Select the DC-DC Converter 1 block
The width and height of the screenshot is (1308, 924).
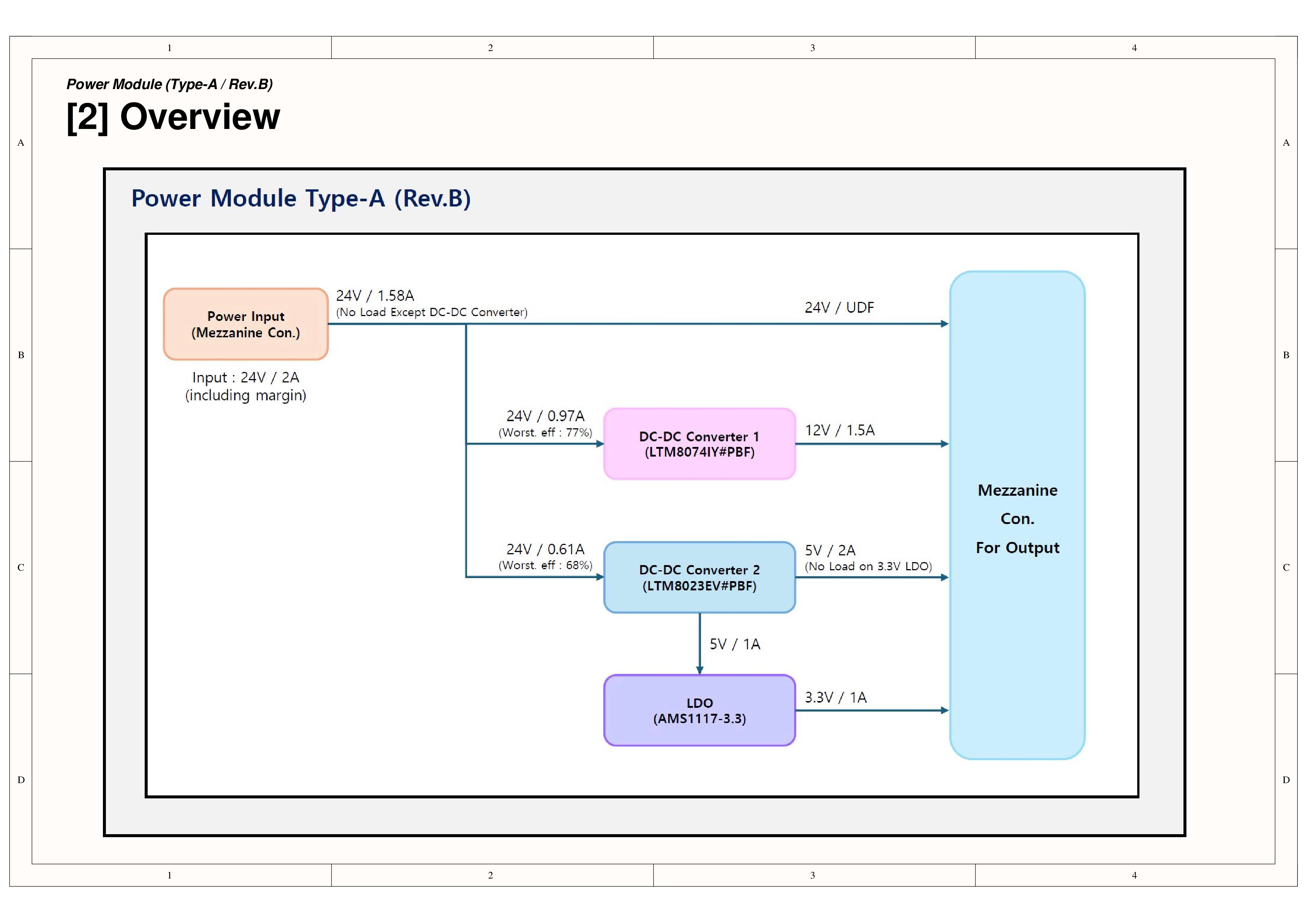click(699, 444)
